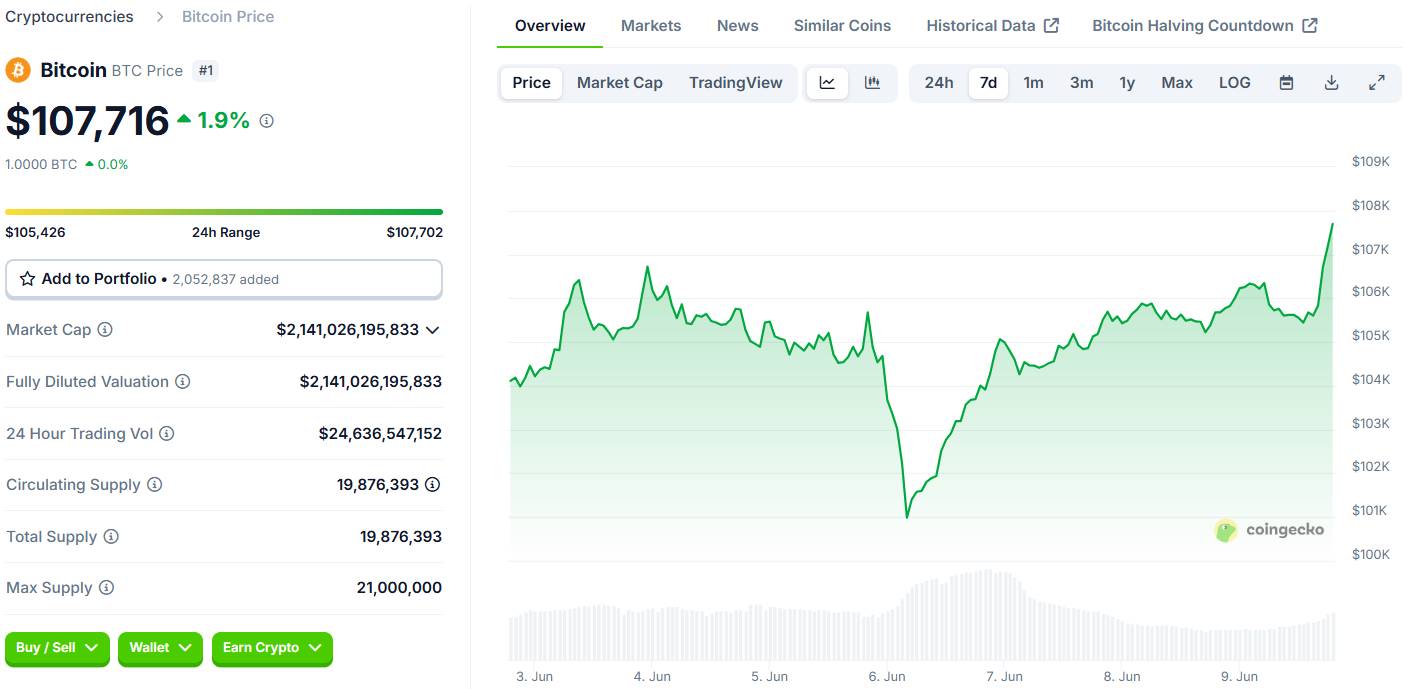
Task: Select the TradingView chart toggle
Action: (736, 83)
